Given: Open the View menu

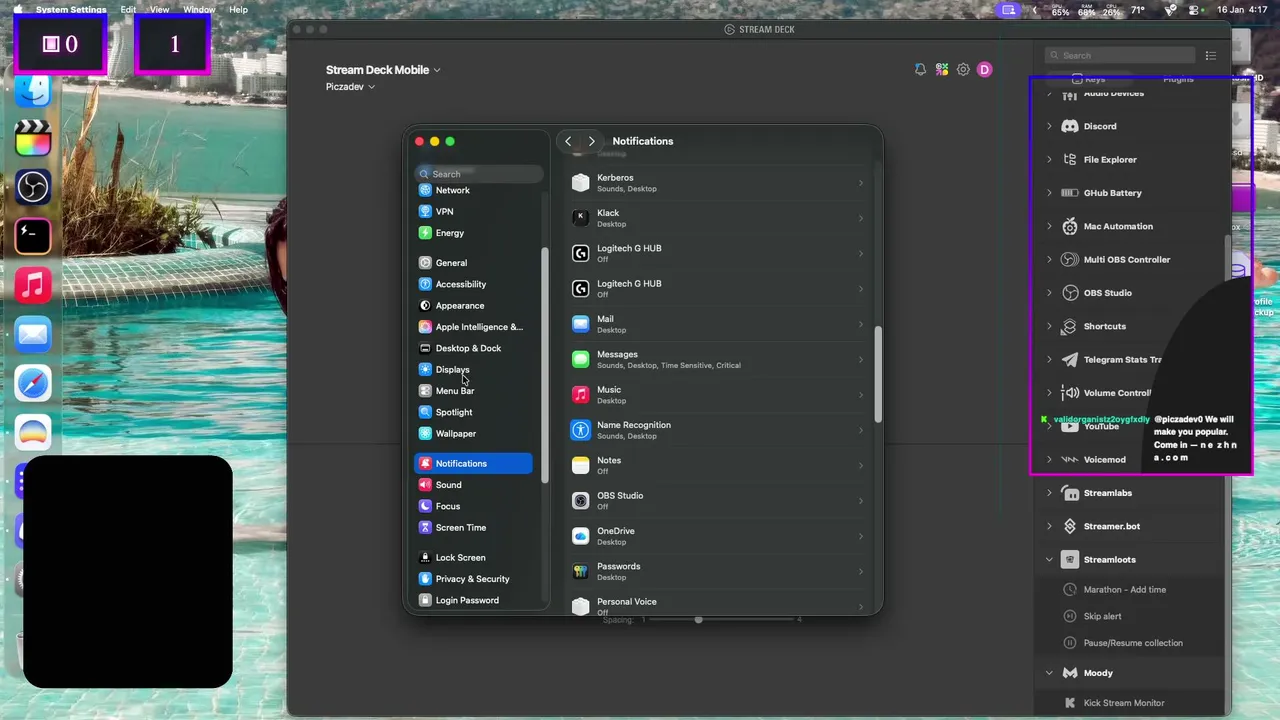Looking at the screenshot, I should point(160,10).
